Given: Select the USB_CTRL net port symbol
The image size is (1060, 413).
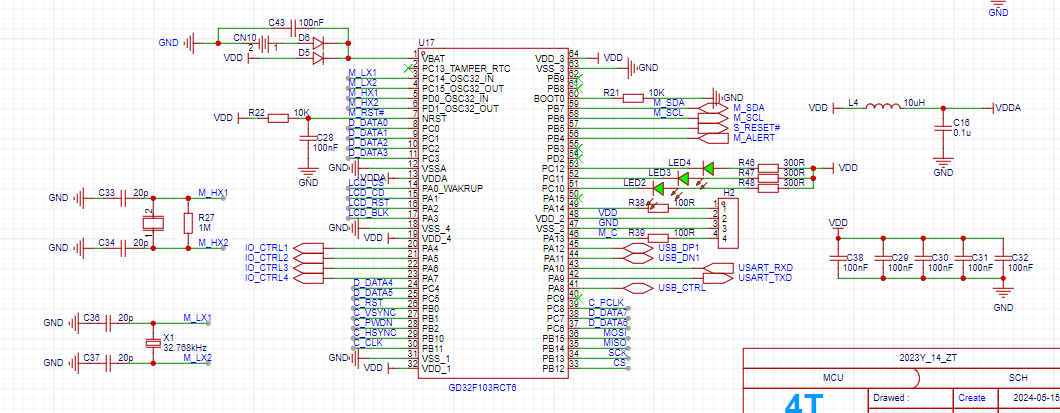Looking at the screenshot, I should click(637, 287).
